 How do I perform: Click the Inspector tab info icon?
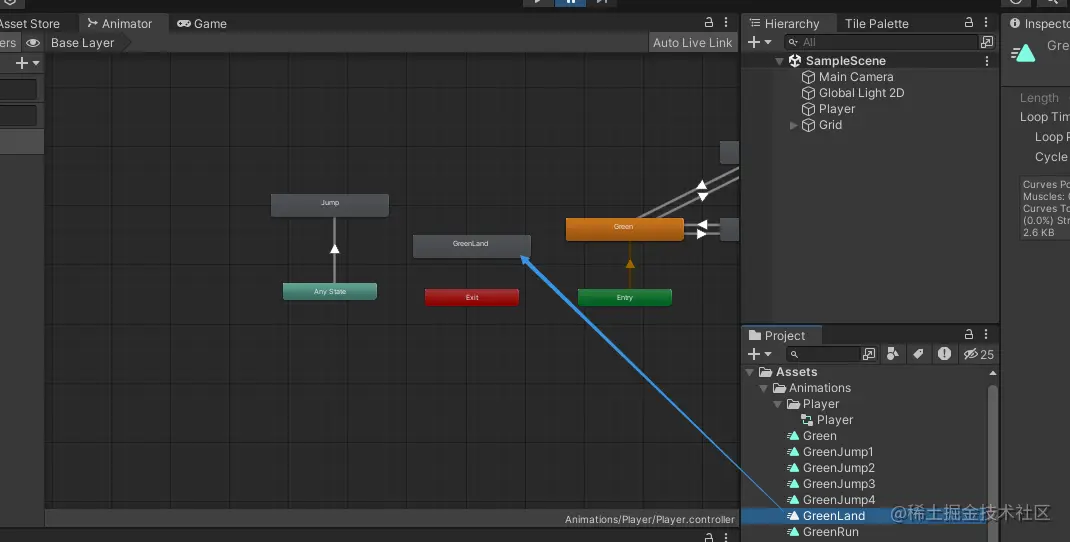click(x=1015, y=23)
